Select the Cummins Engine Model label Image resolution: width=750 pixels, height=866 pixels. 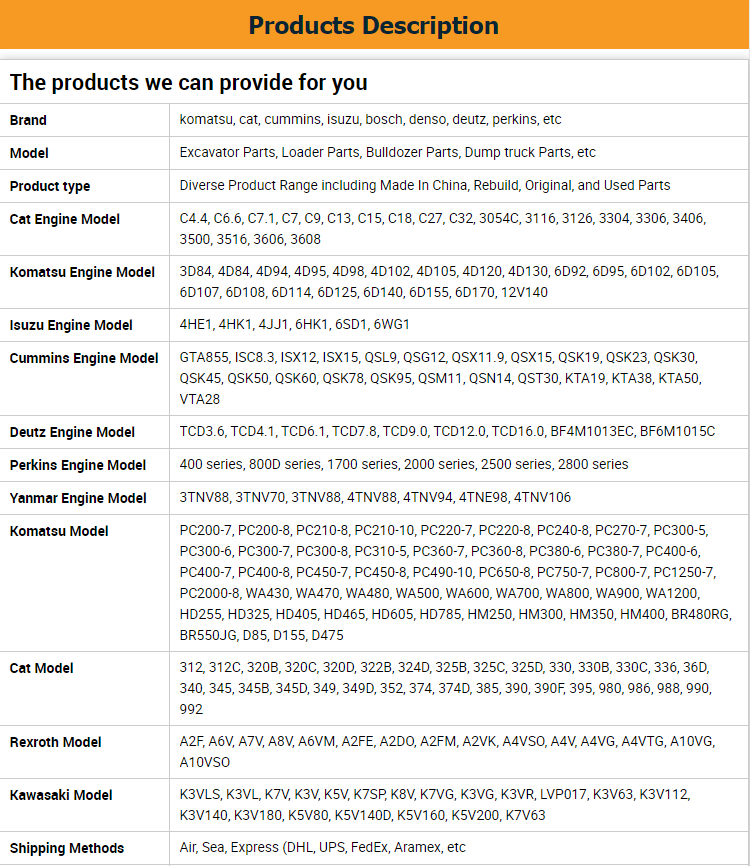pos(84,358)
